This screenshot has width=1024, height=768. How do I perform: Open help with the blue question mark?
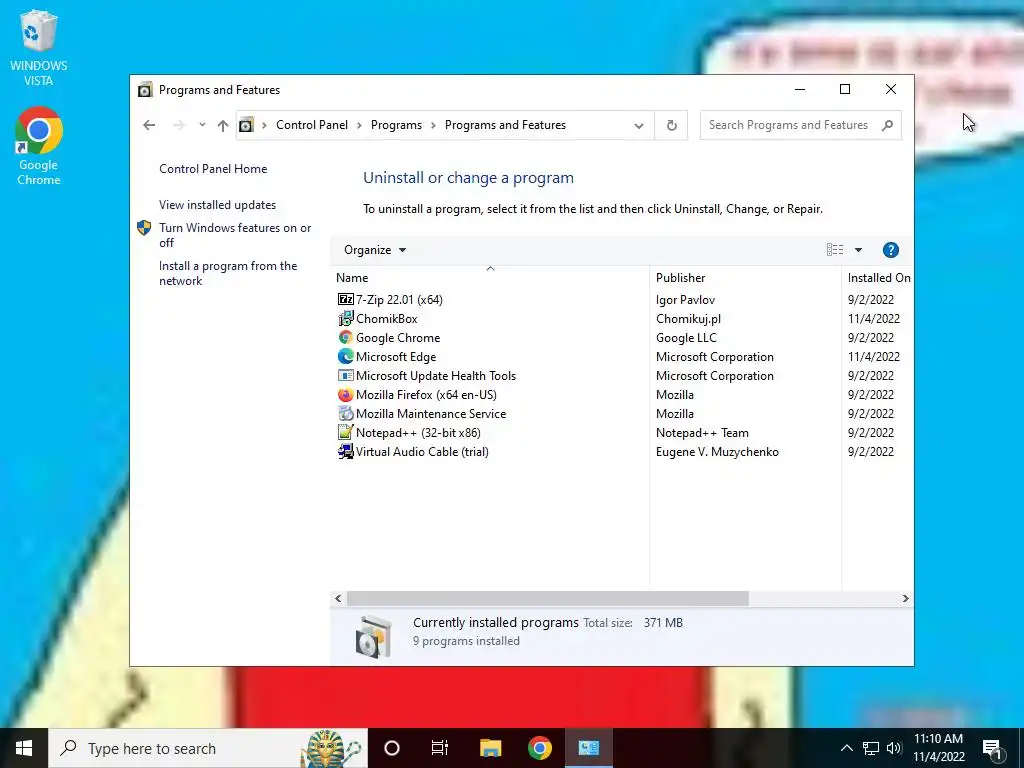click(x=890, y=250)
